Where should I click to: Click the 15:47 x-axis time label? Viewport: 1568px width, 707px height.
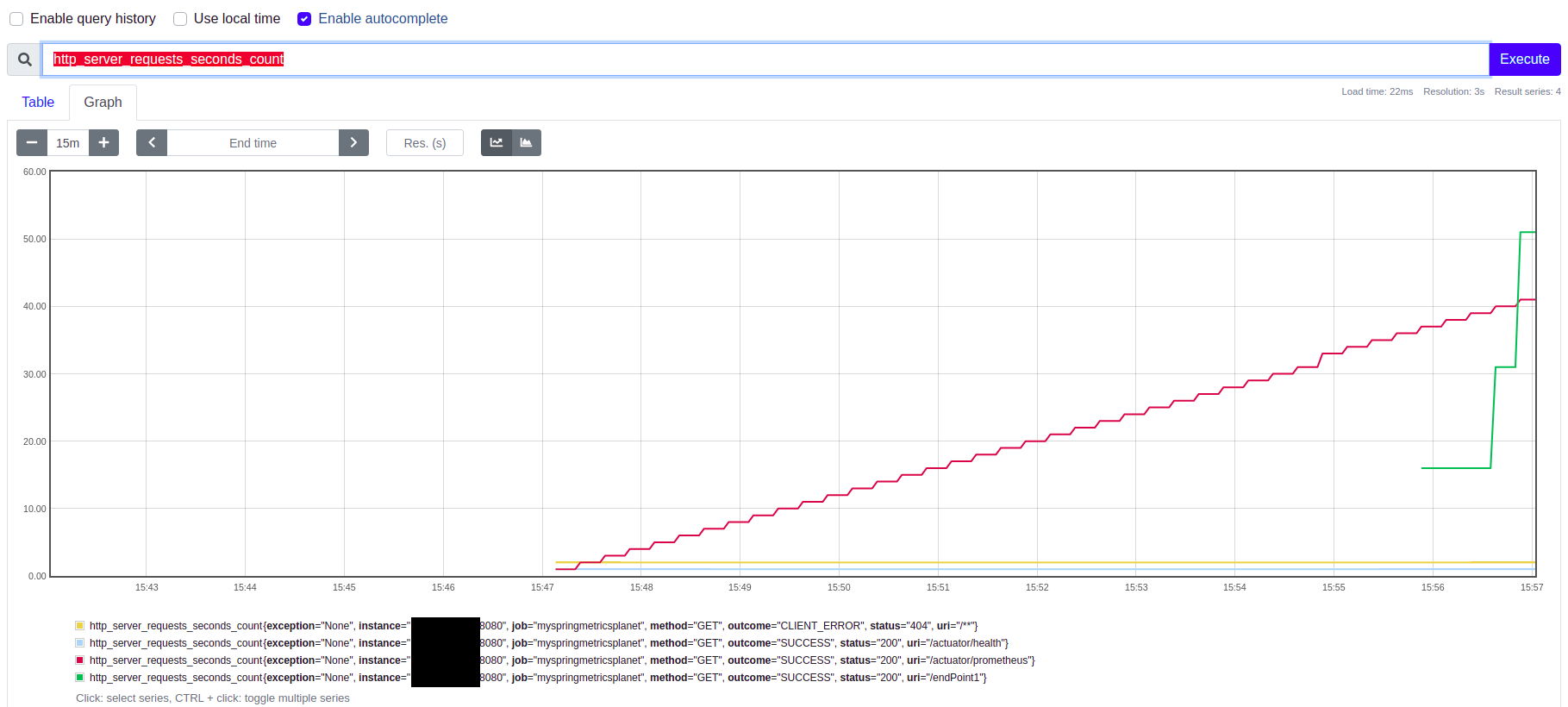542,587
